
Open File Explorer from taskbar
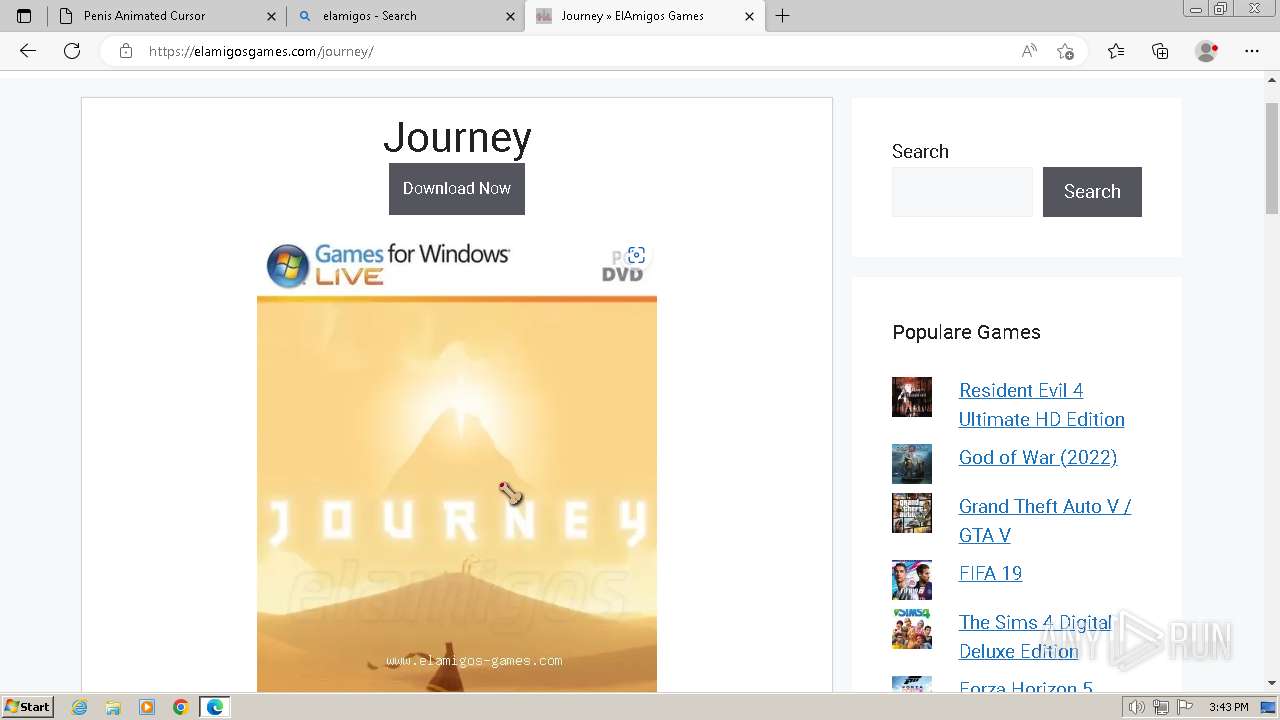(x=113, y=707)
